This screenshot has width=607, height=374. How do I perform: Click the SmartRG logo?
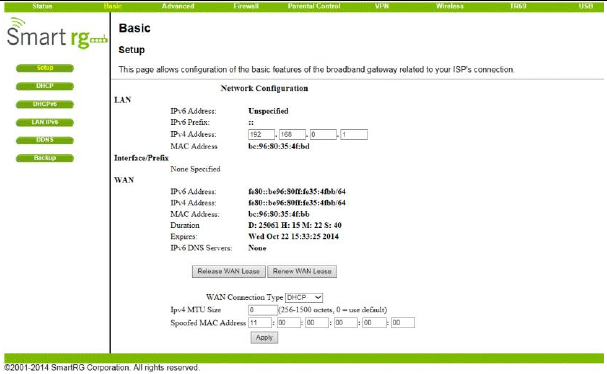[57, 34]
